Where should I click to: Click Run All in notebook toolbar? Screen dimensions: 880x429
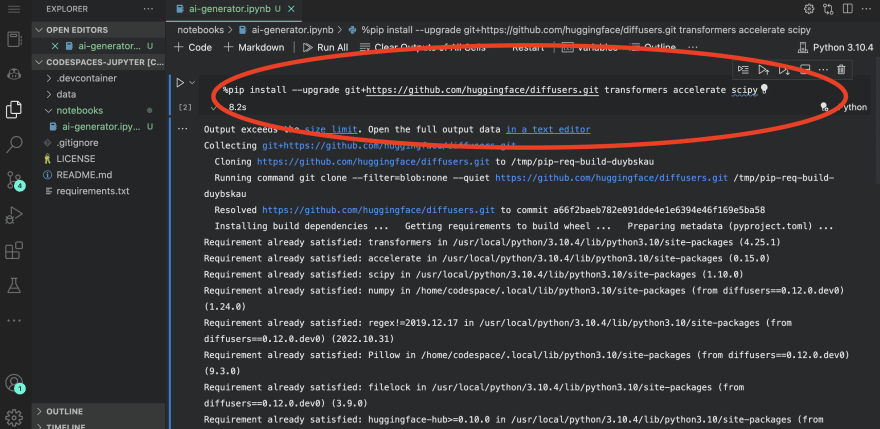point(325,47)
